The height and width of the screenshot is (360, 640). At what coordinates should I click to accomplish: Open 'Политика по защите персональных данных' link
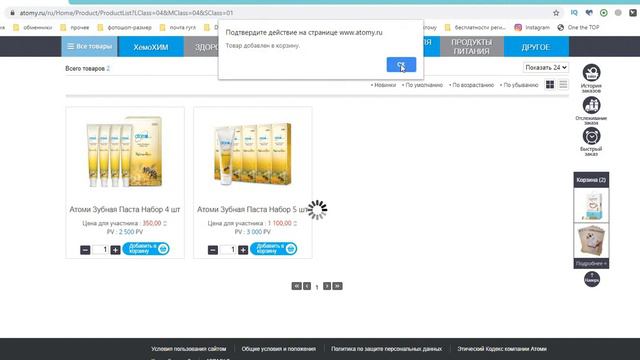tap(387, 349)
